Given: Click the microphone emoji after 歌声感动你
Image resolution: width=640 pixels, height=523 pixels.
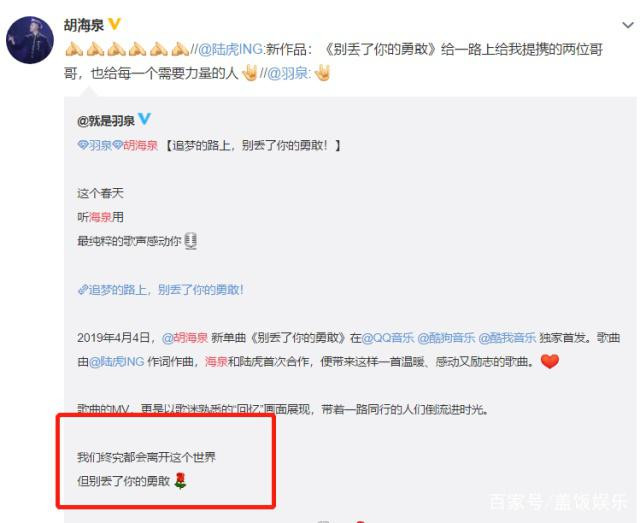Looking at the screenshot, I should pyautogui.click(x=190, y=240).
